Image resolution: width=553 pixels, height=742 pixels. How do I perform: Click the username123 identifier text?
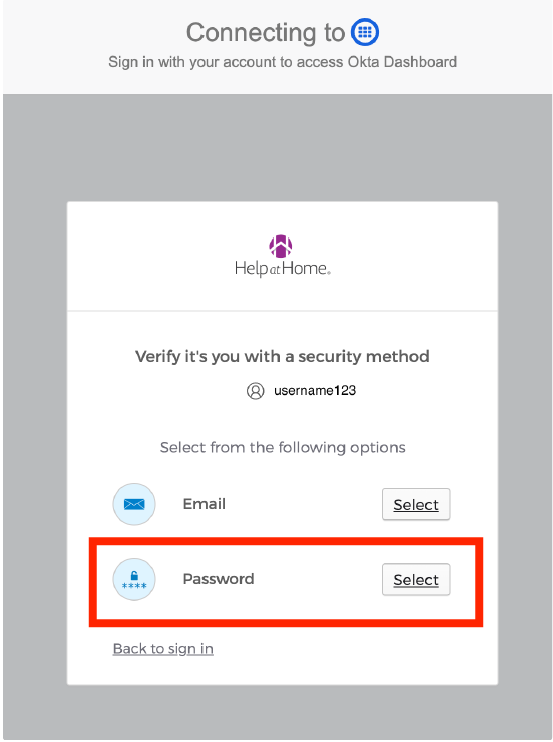[315, 391]
